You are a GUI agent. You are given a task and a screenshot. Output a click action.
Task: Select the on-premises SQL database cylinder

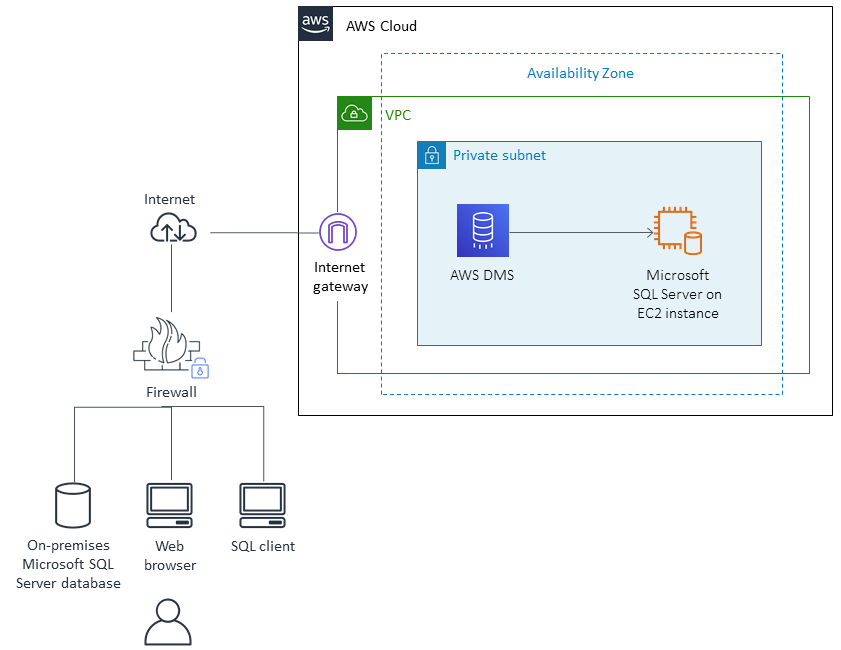tap(72, 504)
